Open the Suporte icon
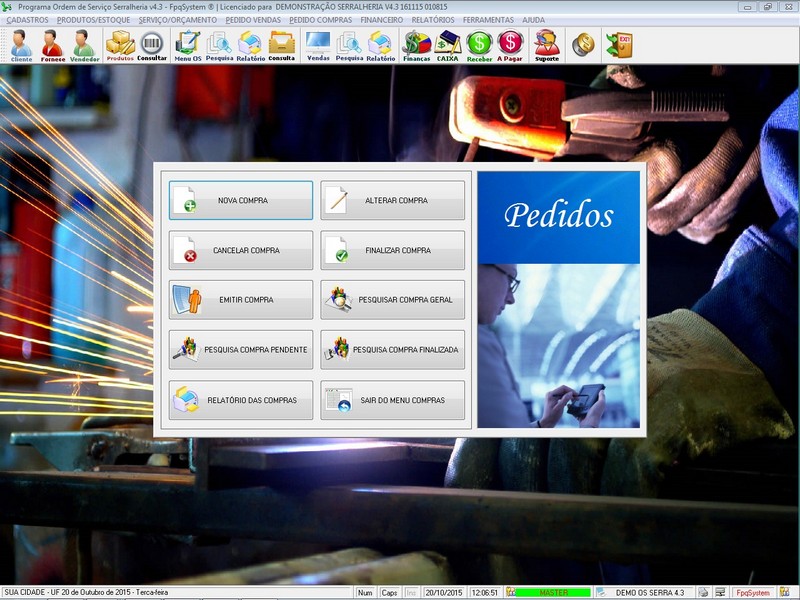Screen dimensions: 800x600 pos(547,45)
